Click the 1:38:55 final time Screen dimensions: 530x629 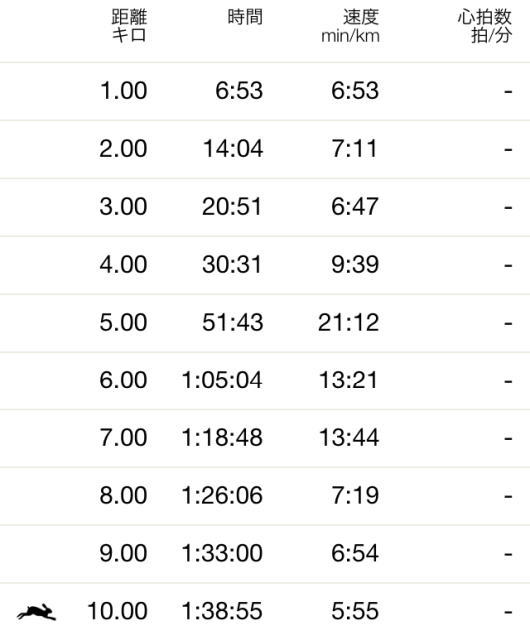(x=222, y=611)
